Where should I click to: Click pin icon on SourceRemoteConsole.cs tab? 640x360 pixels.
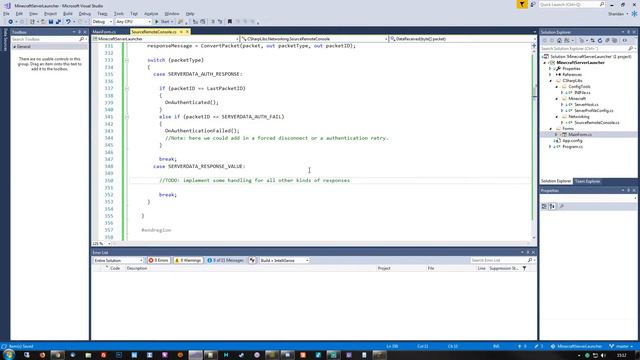click(x=181, y=32)
